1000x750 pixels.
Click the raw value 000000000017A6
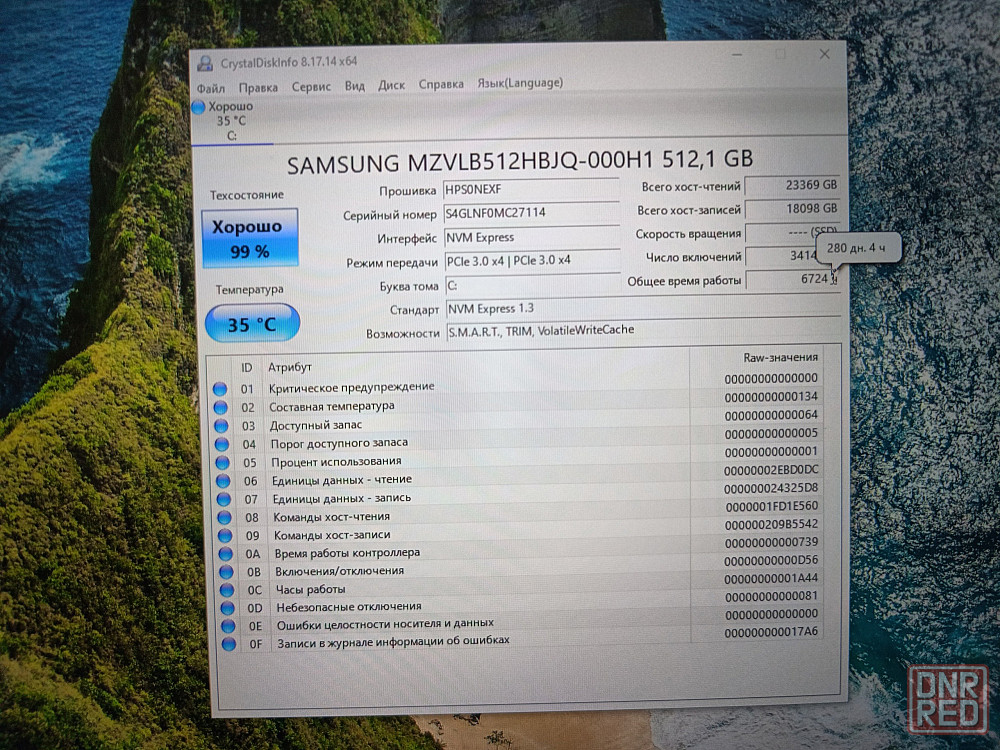[771, 633]
